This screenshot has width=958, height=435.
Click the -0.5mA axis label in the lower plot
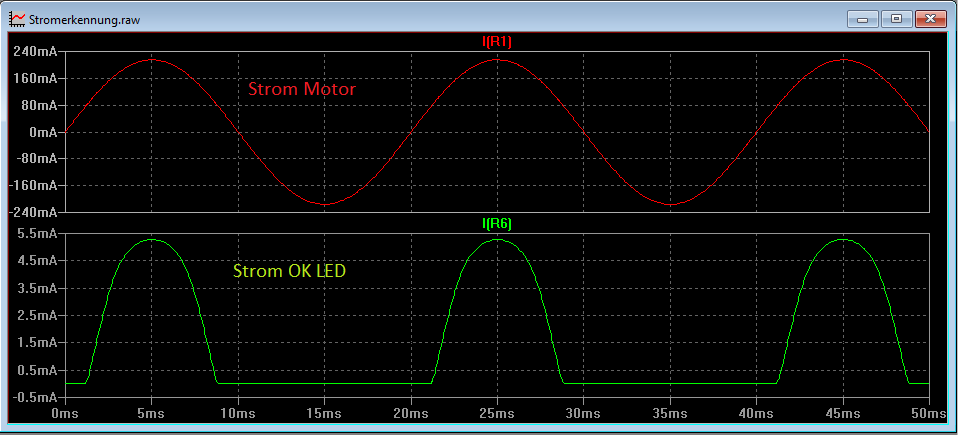(35, 397)
